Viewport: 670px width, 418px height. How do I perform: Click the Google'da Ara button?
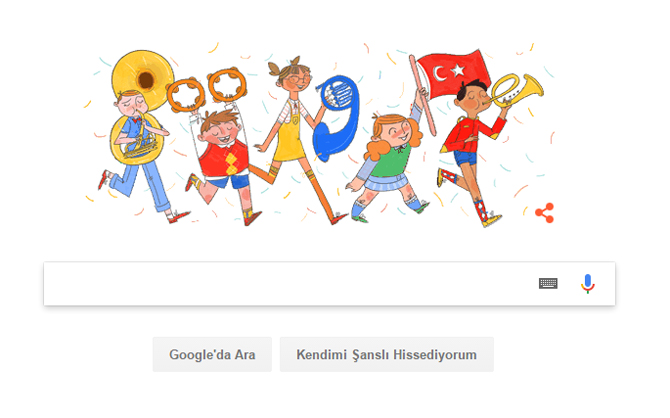click(x=212, y=354)
